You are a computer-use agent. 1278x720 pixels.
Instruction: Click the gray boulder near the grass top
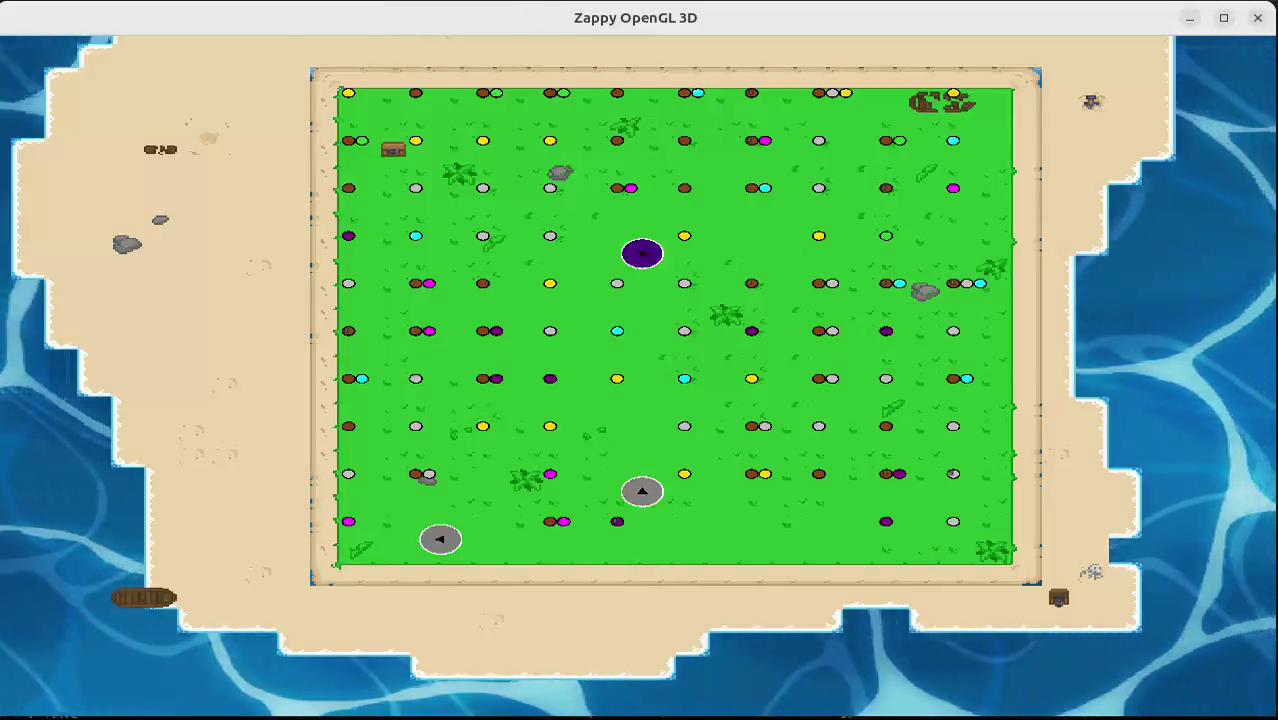560,173
